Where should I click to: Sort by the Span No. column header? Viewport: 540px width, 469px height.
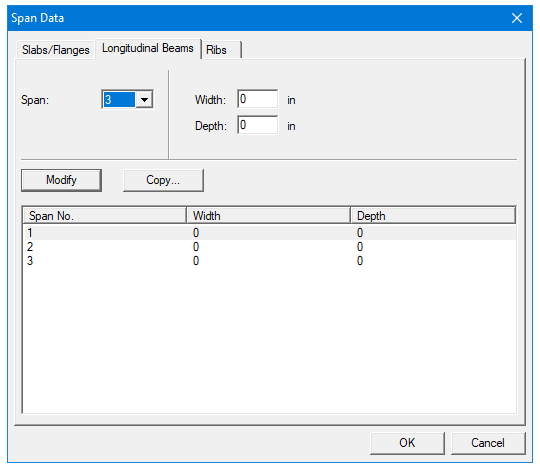[x=105, y=216]
